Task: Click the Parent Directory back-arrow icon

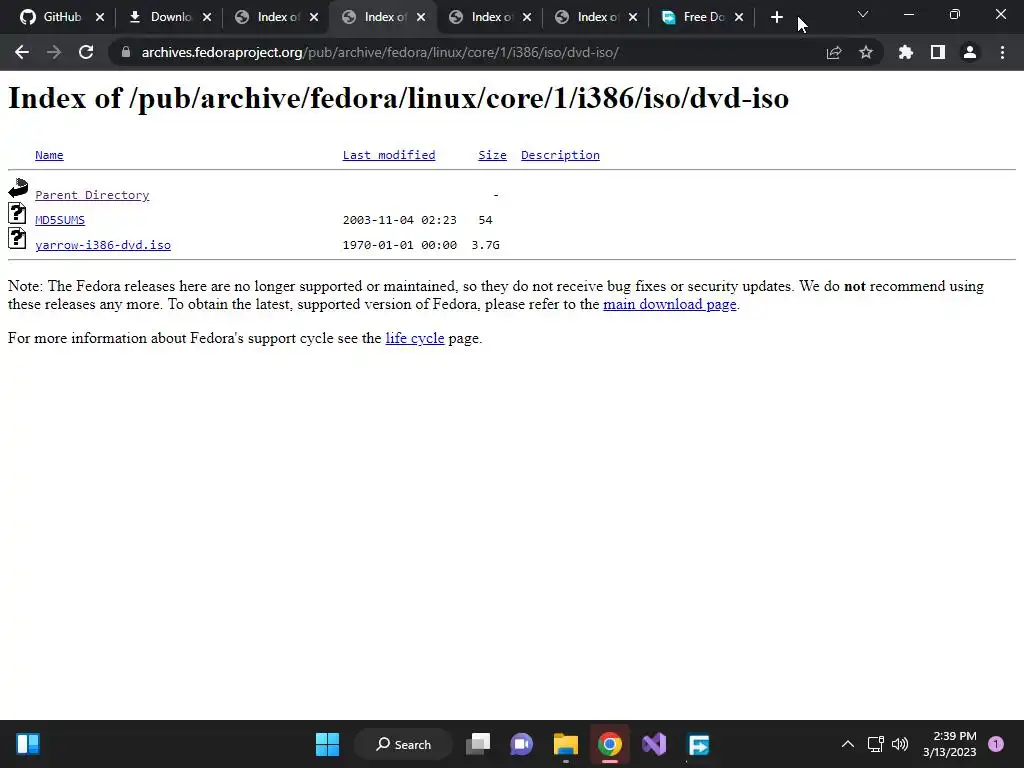Action: click(18, 188)
